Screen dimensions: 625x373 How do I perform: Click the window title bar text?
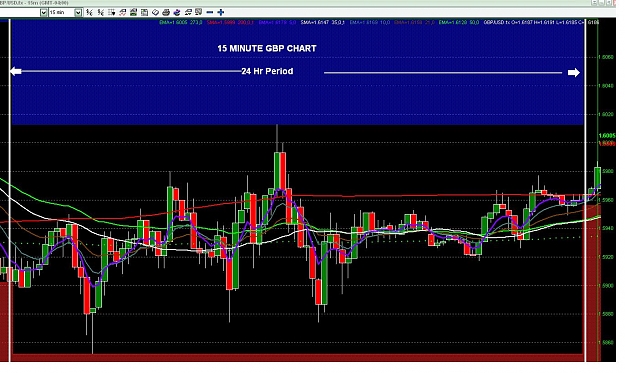tap(34, 3)
